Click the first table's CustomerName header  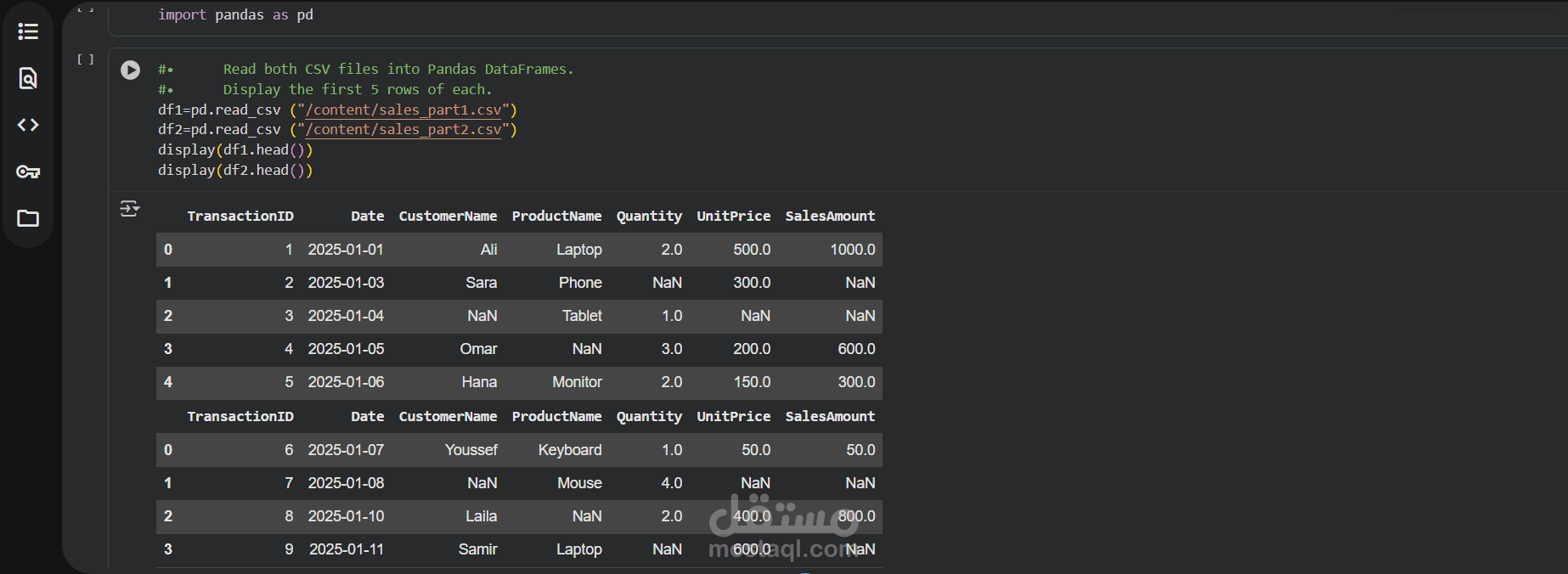[448, 216]
